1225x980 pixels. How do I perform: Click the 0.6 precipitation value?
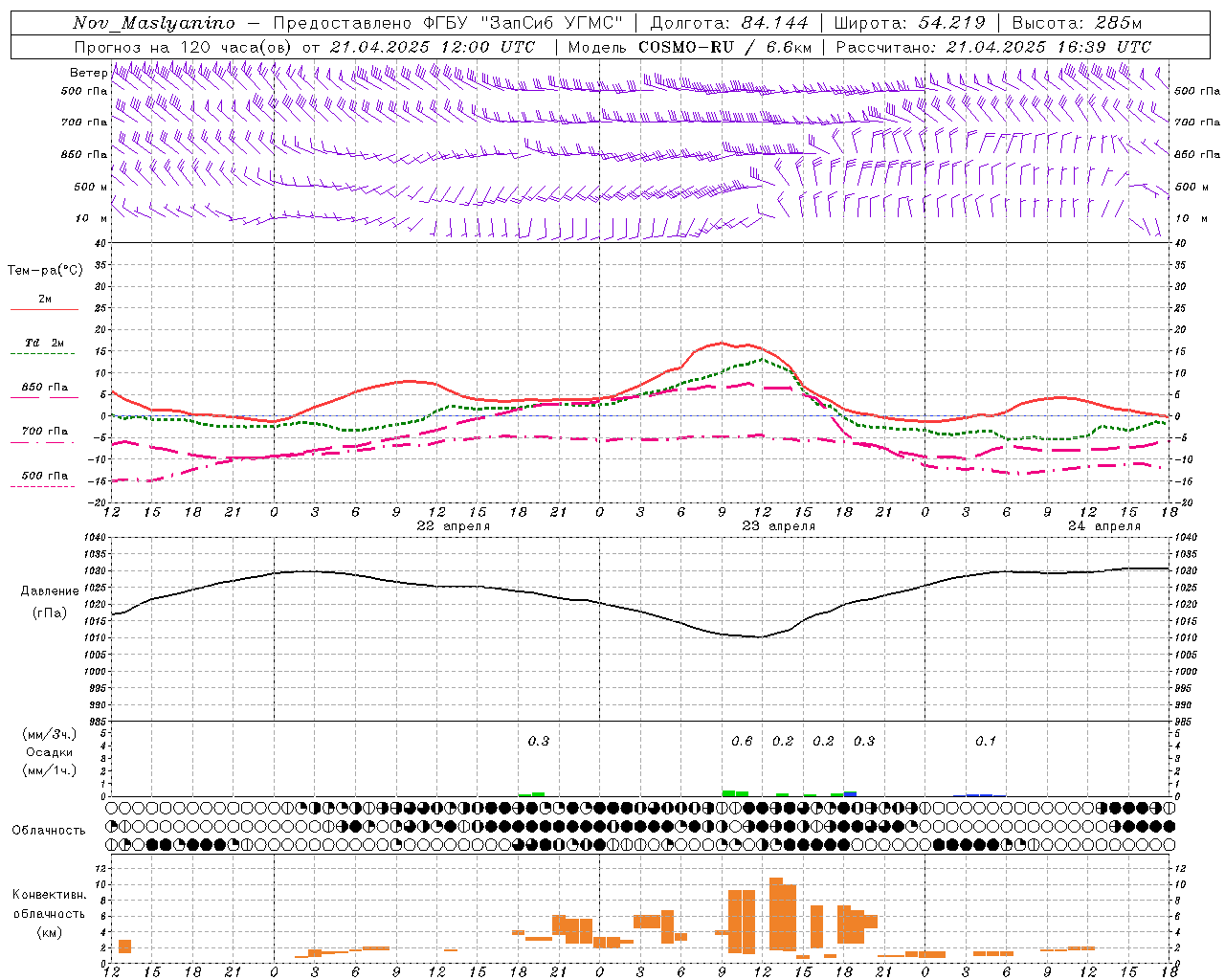tap(742, 741)
